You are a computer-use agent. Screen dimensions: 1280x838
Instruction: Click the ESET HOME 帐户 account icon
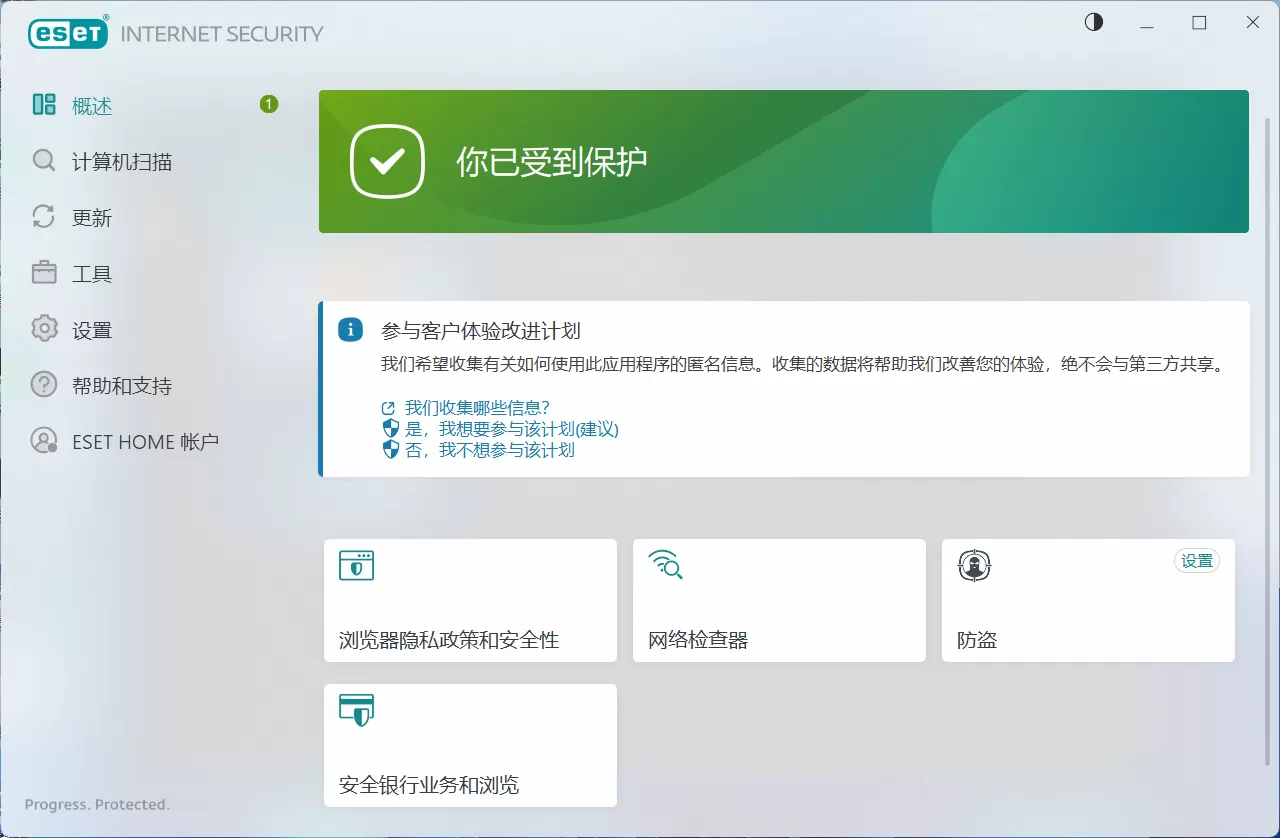(44, 441)
